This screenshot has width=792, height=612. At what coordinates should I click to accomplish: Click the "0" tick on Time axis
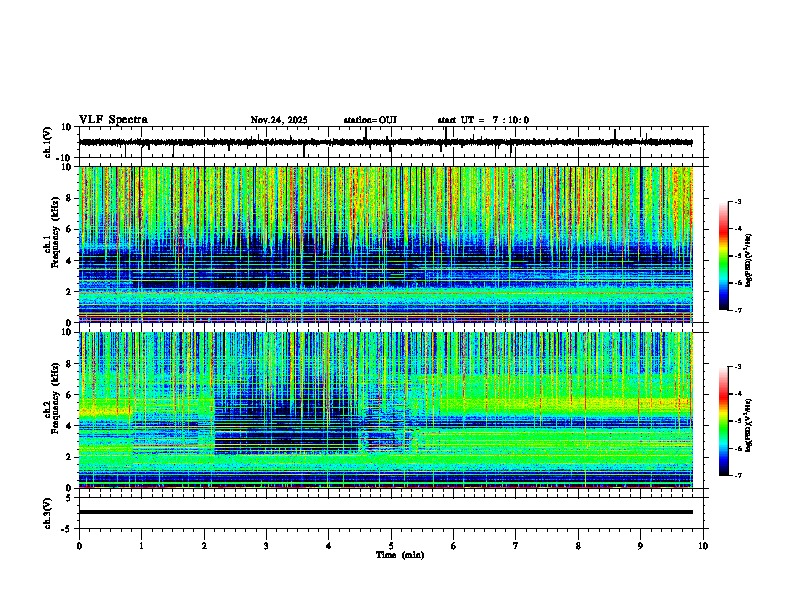79,546
